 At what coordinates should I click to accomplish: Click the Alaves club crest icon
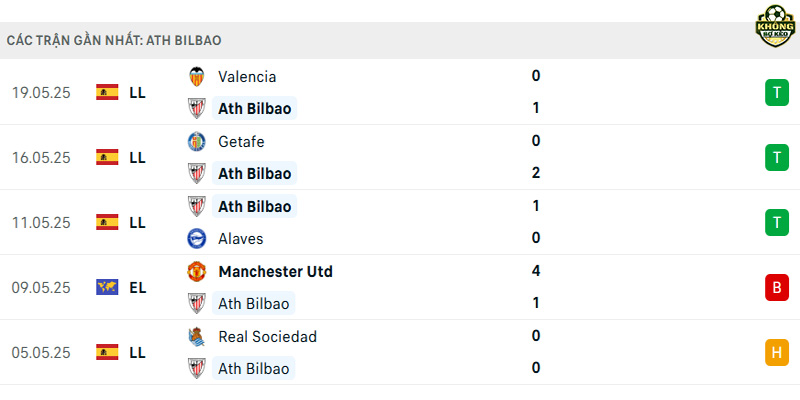(x=196, y=238)
